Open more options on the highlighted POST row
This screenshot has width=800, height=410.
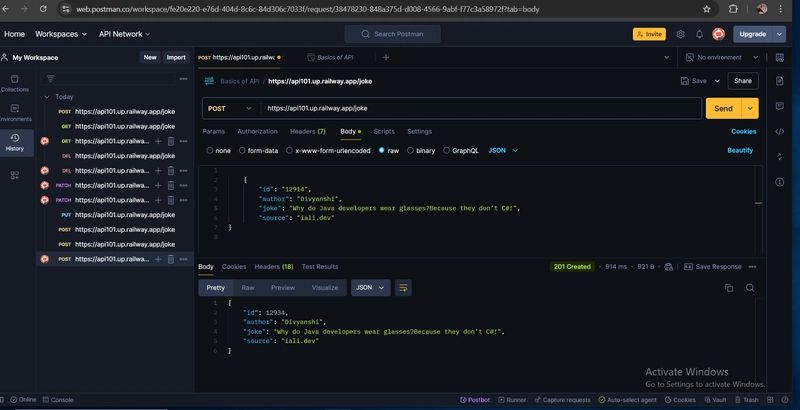pos(183,259)
